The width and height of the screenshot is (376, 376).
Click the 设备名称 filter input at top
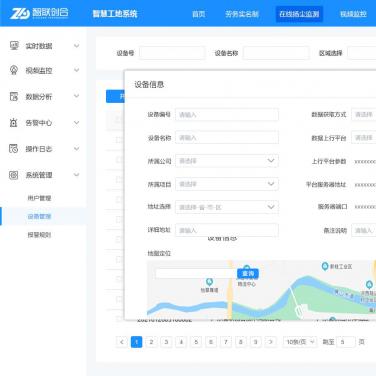click(276, 53)
